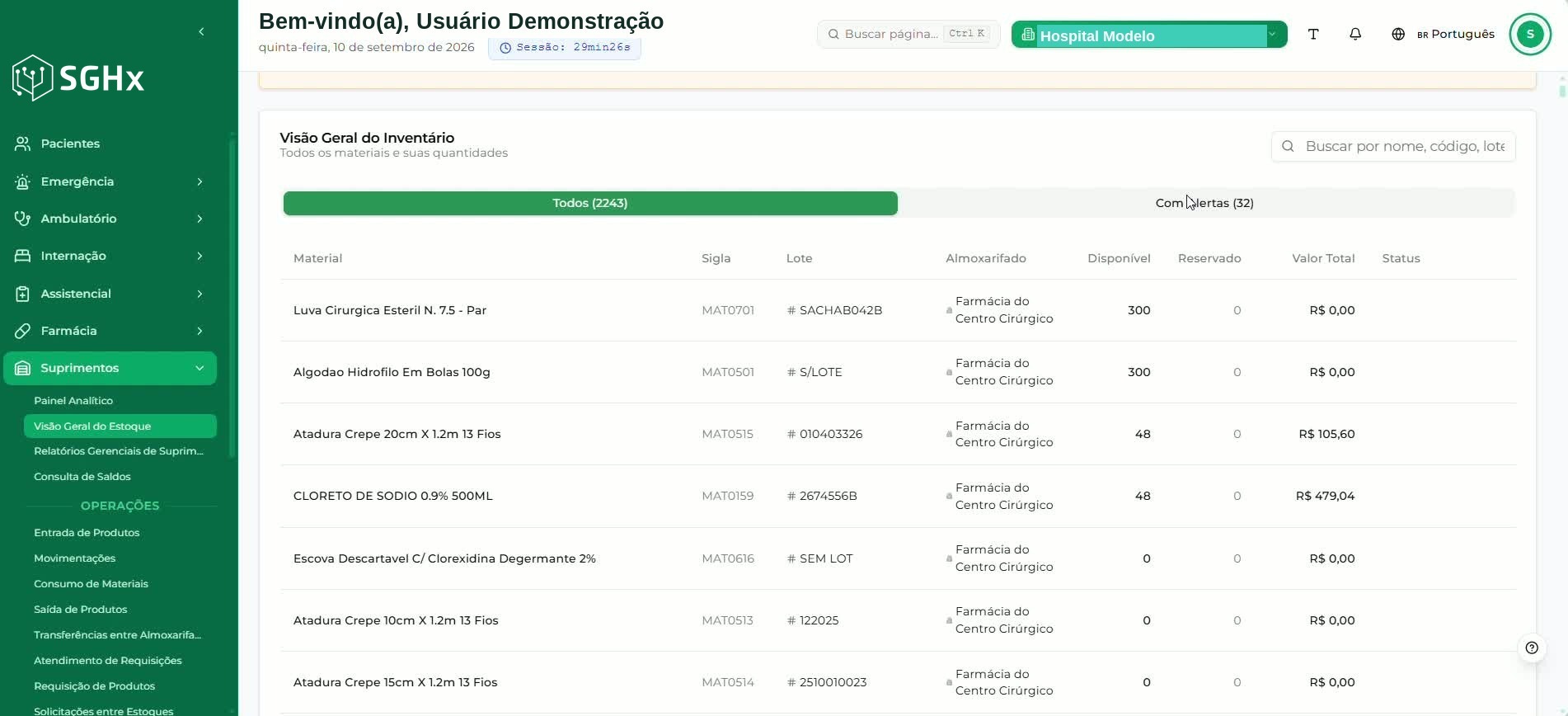Expand the Farmácia menu
Image resolution: width=1568 pixels, height=716 pixels.
(200, 331)
